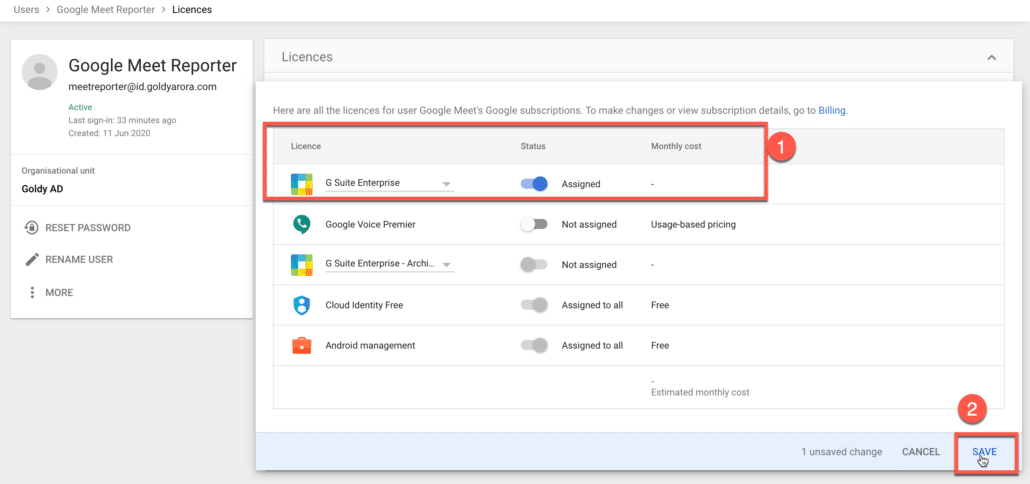
Task: Toggle the G Suite Enterprise Archived licence switch
Action: pyautogui.click(x=533, y=265)
